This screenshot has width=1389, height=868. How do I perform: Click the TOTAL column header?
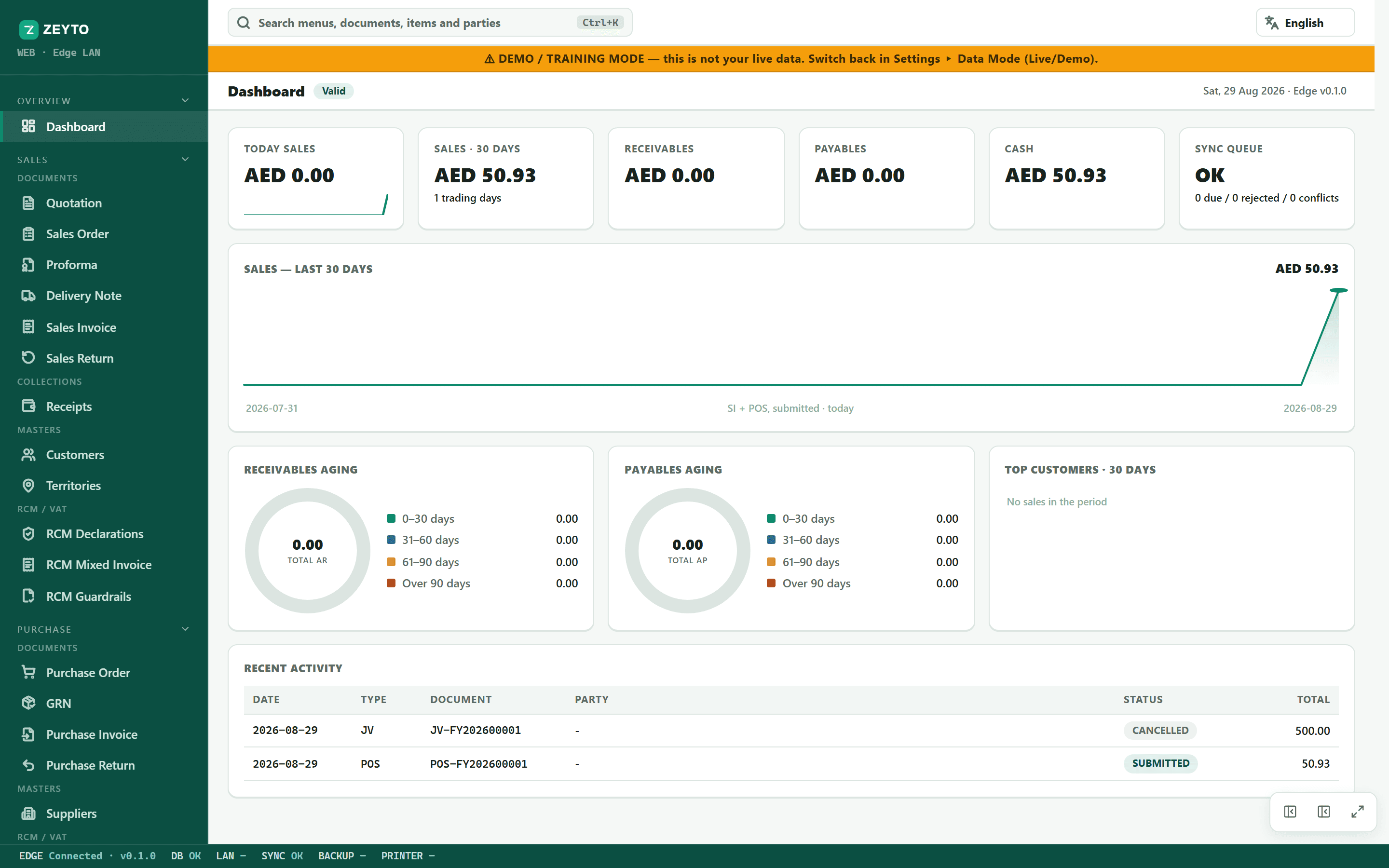pyautogui.click(x=1313, y=699)
